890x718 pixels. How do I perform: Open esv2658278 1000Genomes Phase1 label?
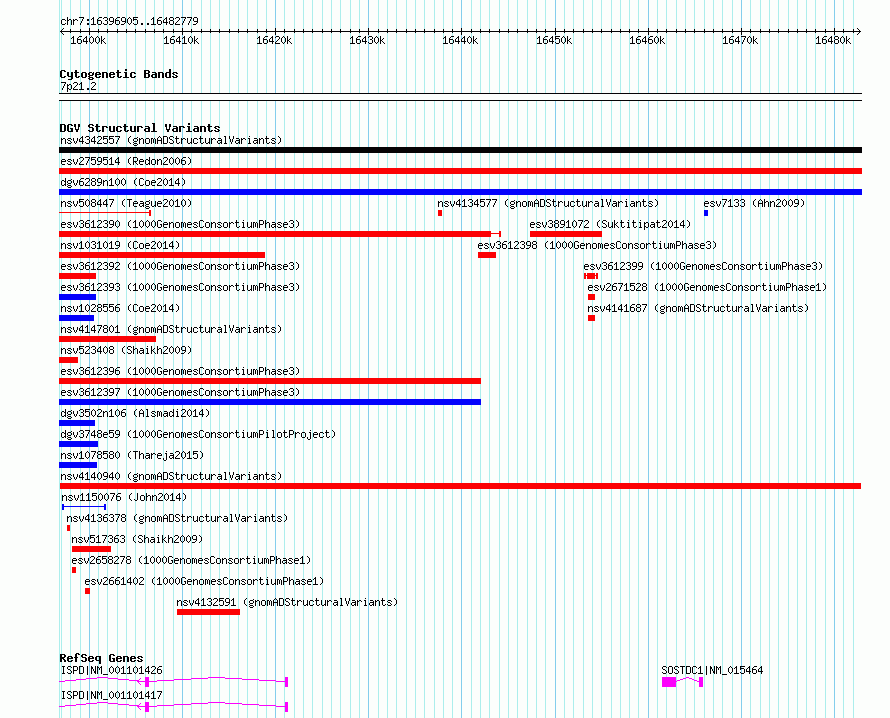pos(191,560)
